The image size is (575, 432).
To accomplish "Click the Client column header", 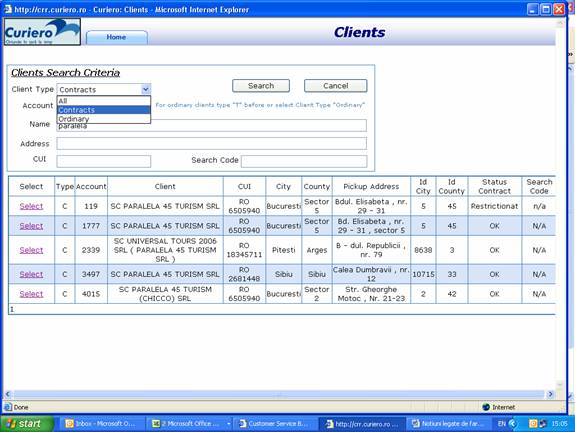I will [165, 186].
